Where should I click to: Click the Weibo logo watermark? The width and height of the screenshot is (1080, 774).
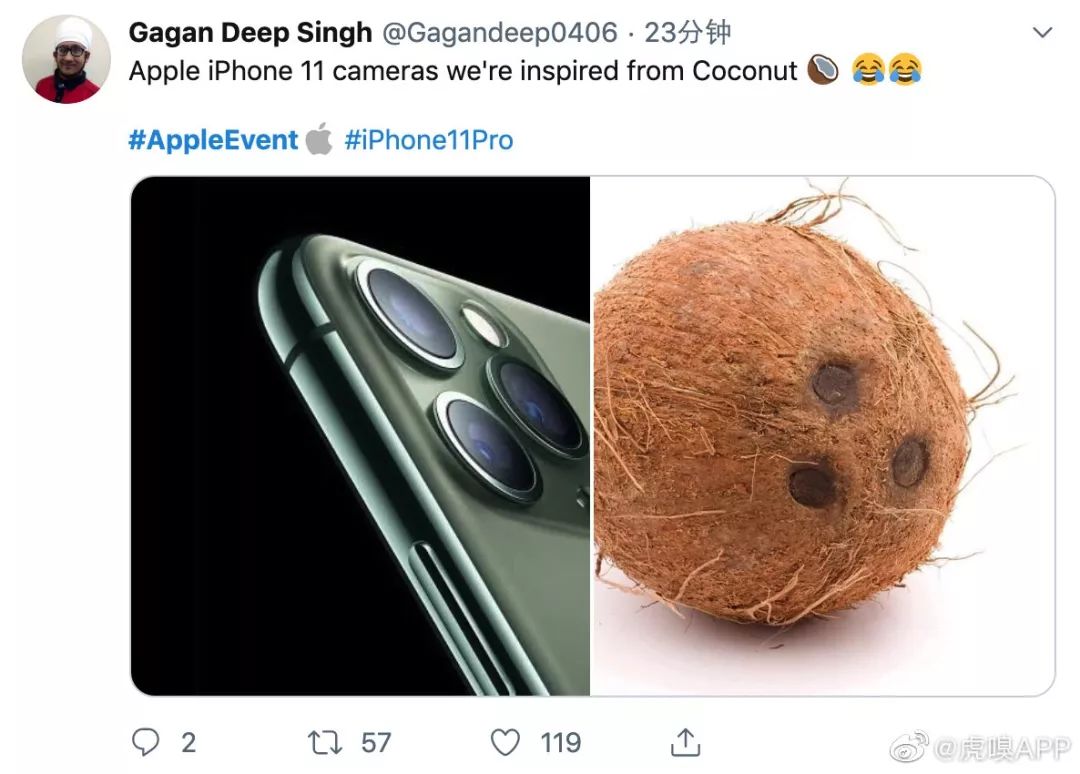[909, 746]
